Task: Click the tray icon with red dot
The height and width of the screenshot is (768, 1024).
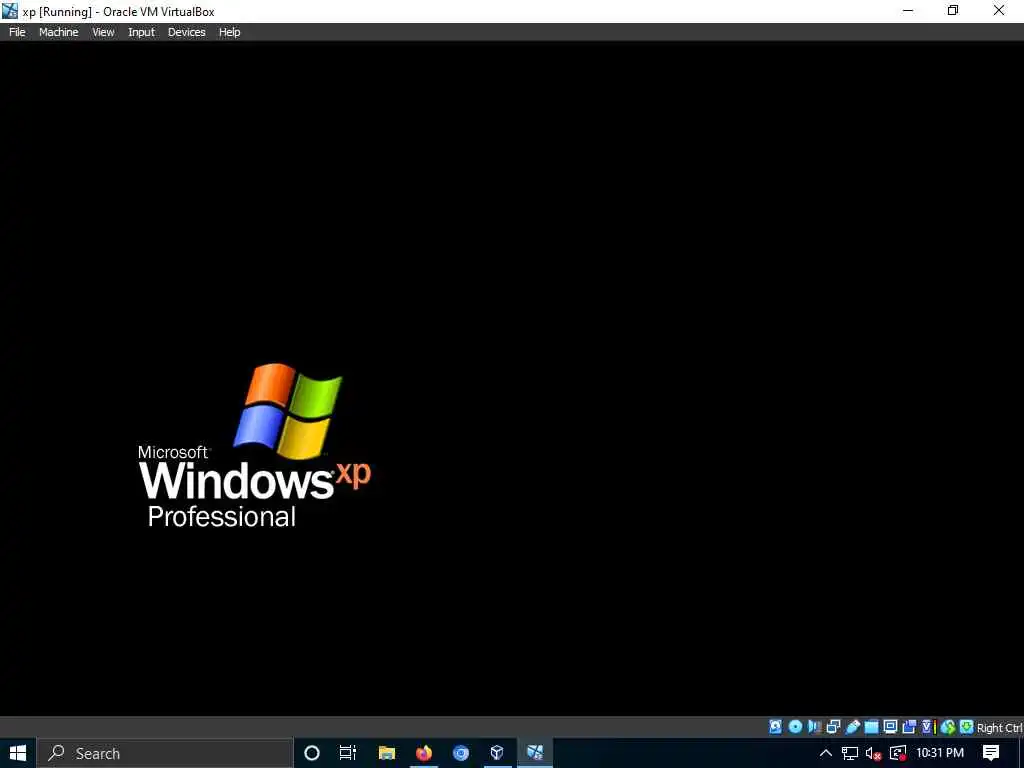Action: (x=898, y=753)
